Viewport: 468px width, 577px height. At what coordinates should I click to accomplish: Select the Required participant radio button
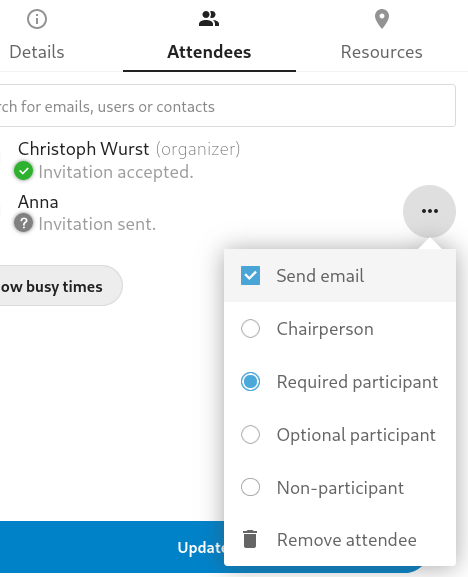pos(251,381)
